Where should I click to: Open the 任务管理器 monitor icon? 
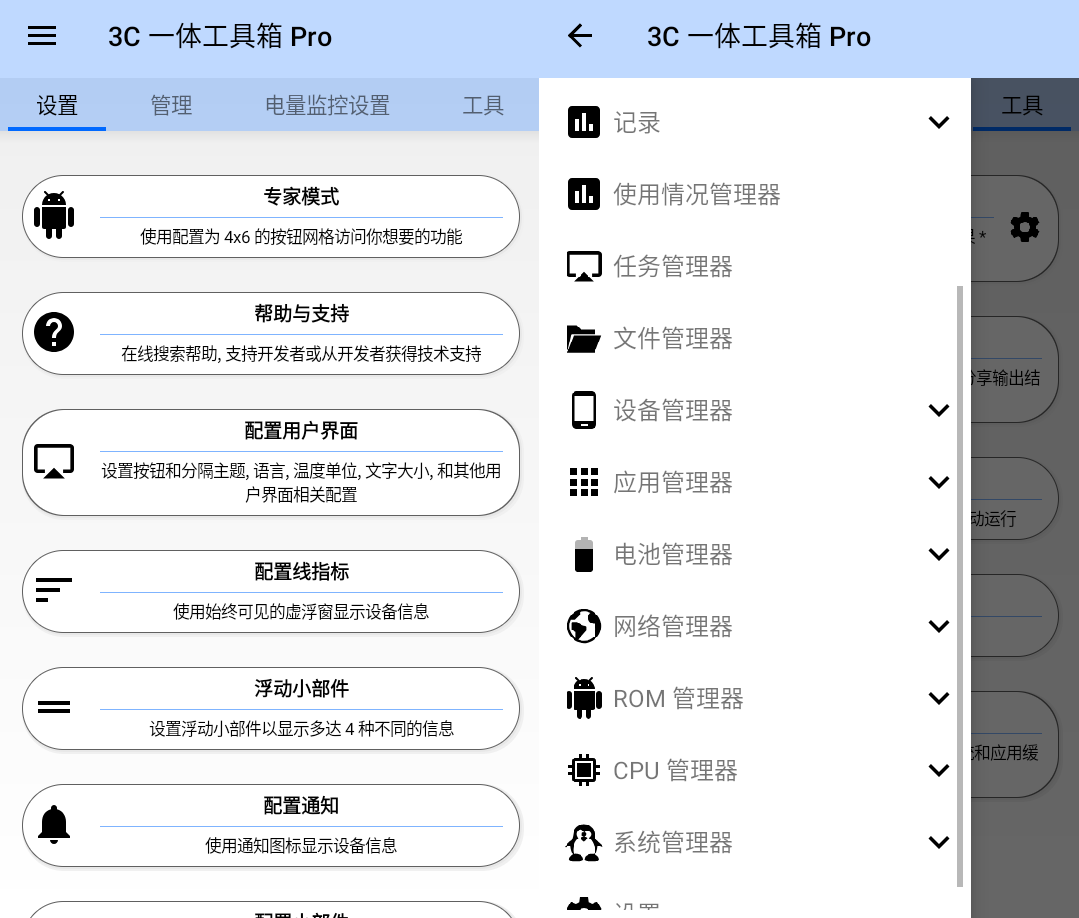click(583, 266)
